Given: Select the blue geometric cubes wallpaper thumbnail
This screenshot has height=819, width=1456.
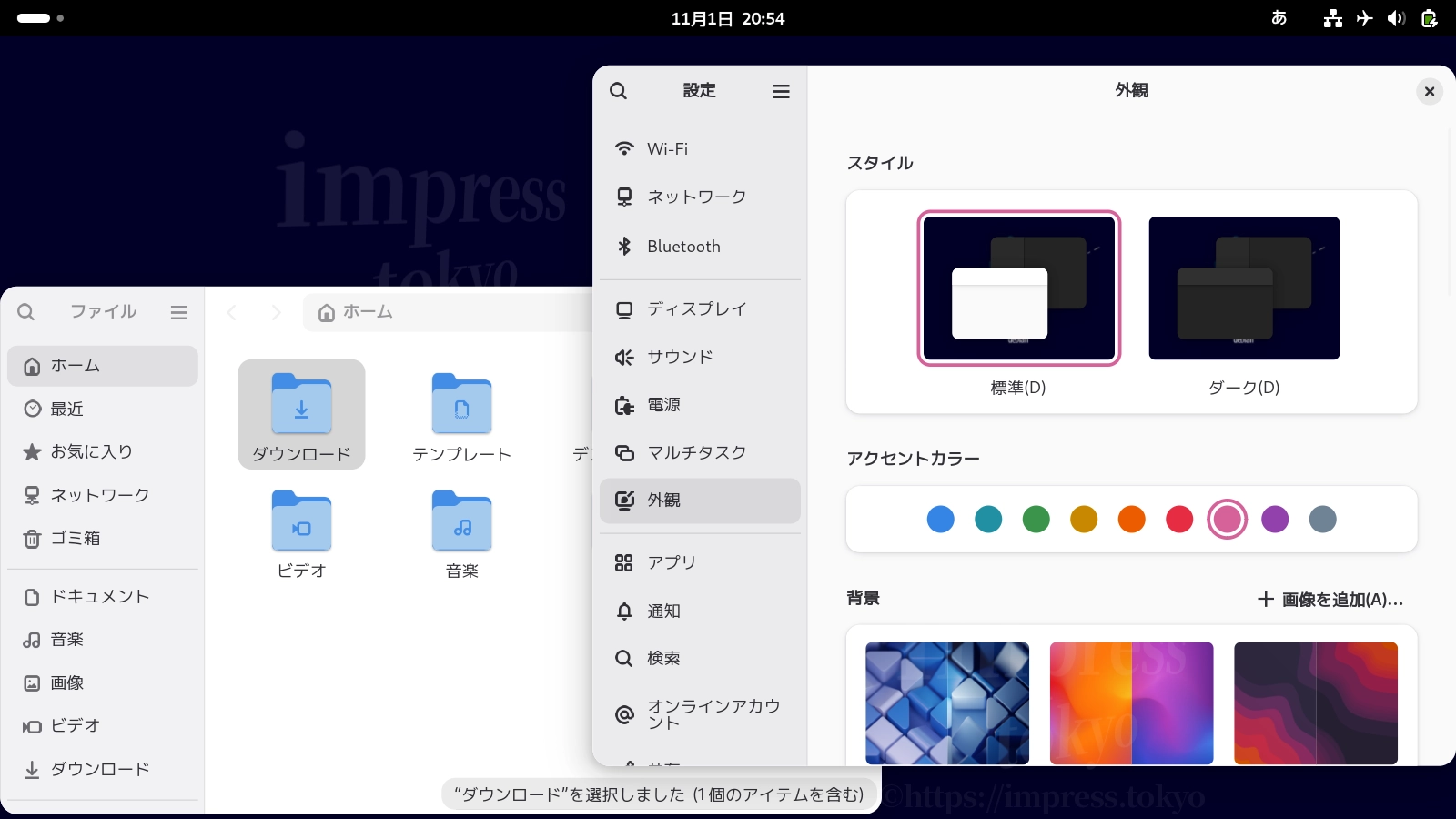Looking at the screenshot, I should 947,703.
